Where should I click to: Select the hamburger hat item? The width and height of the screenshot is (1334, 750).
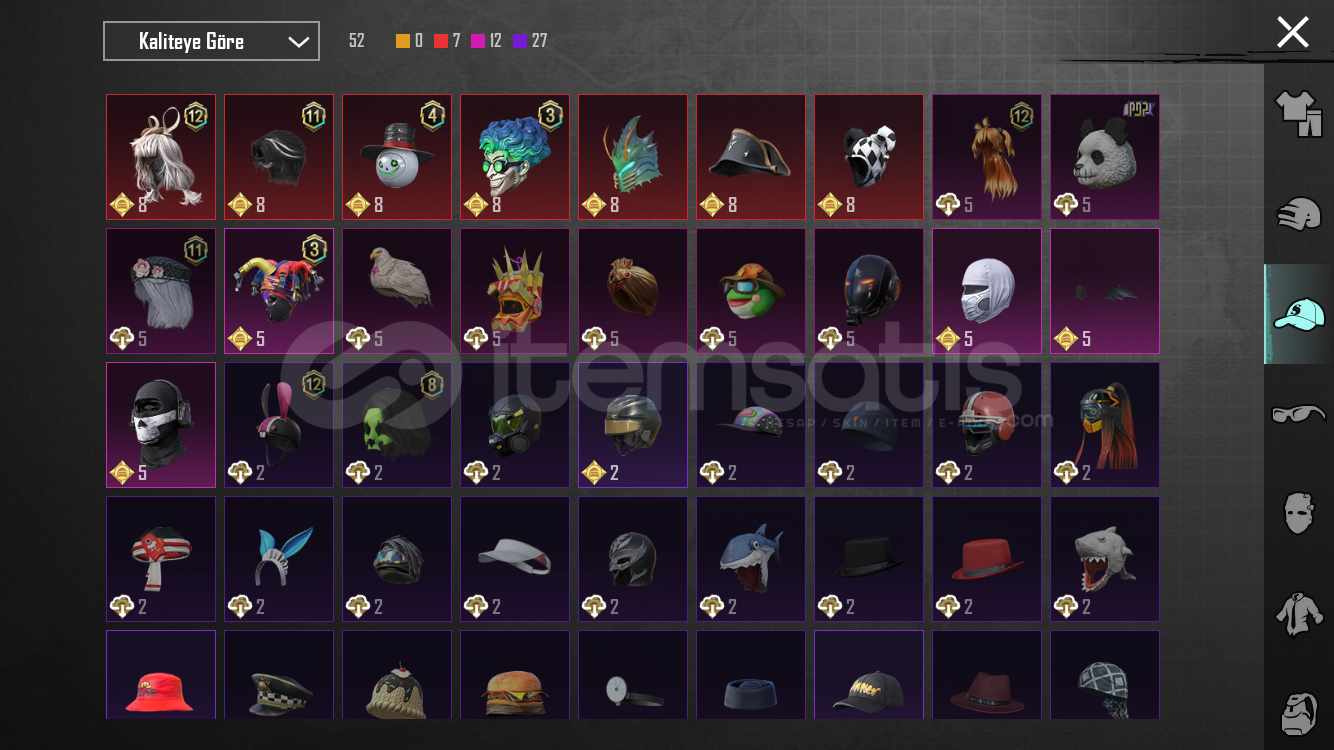tap(515, 675)
